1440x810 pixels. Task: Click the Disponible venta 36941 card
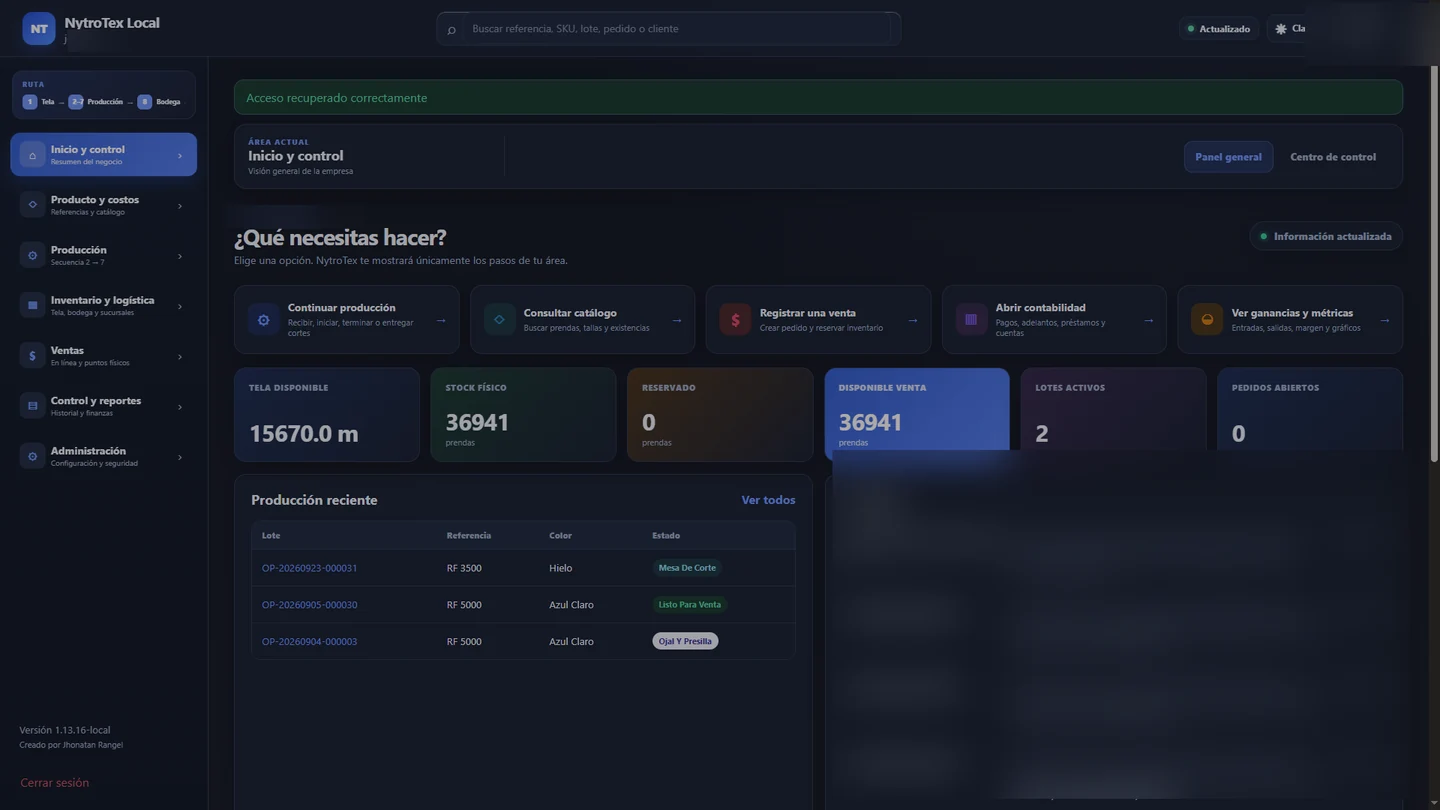coord(917,414)
